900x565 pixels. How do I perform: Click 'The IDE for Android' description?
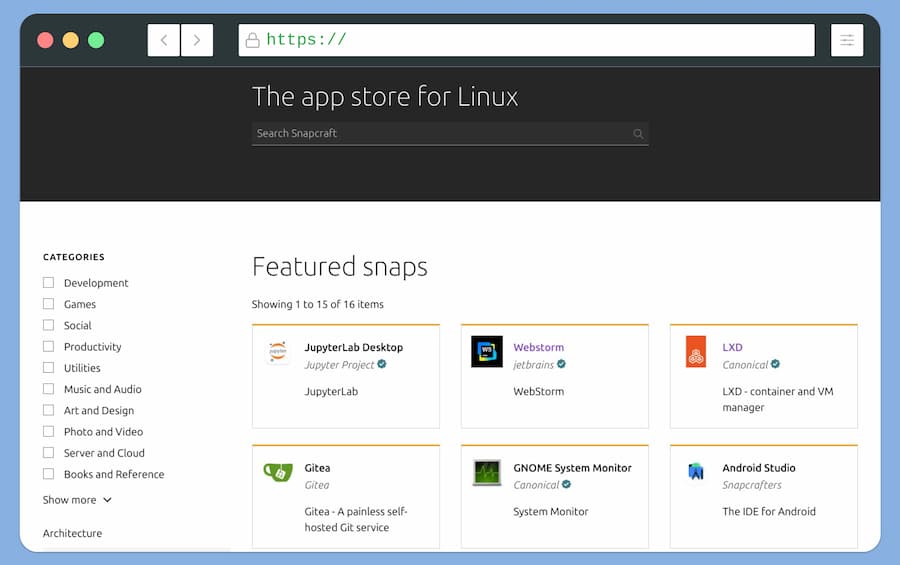769,512
